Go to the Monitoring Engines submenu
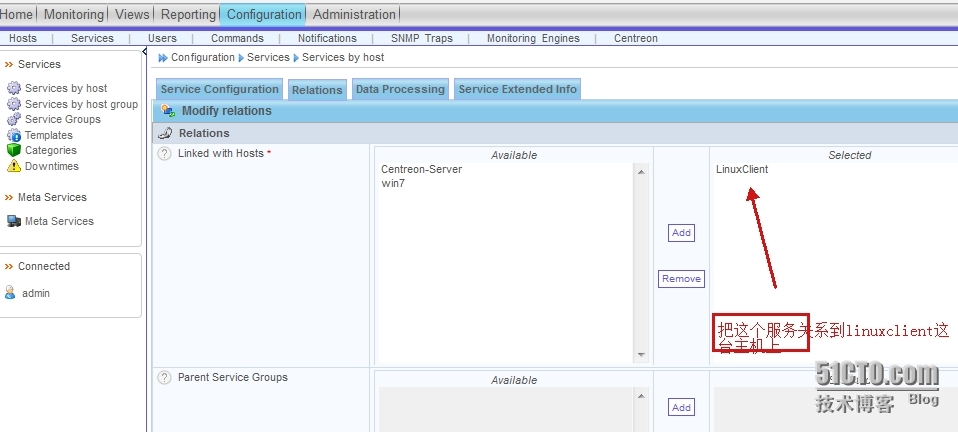 pos(533,38)
